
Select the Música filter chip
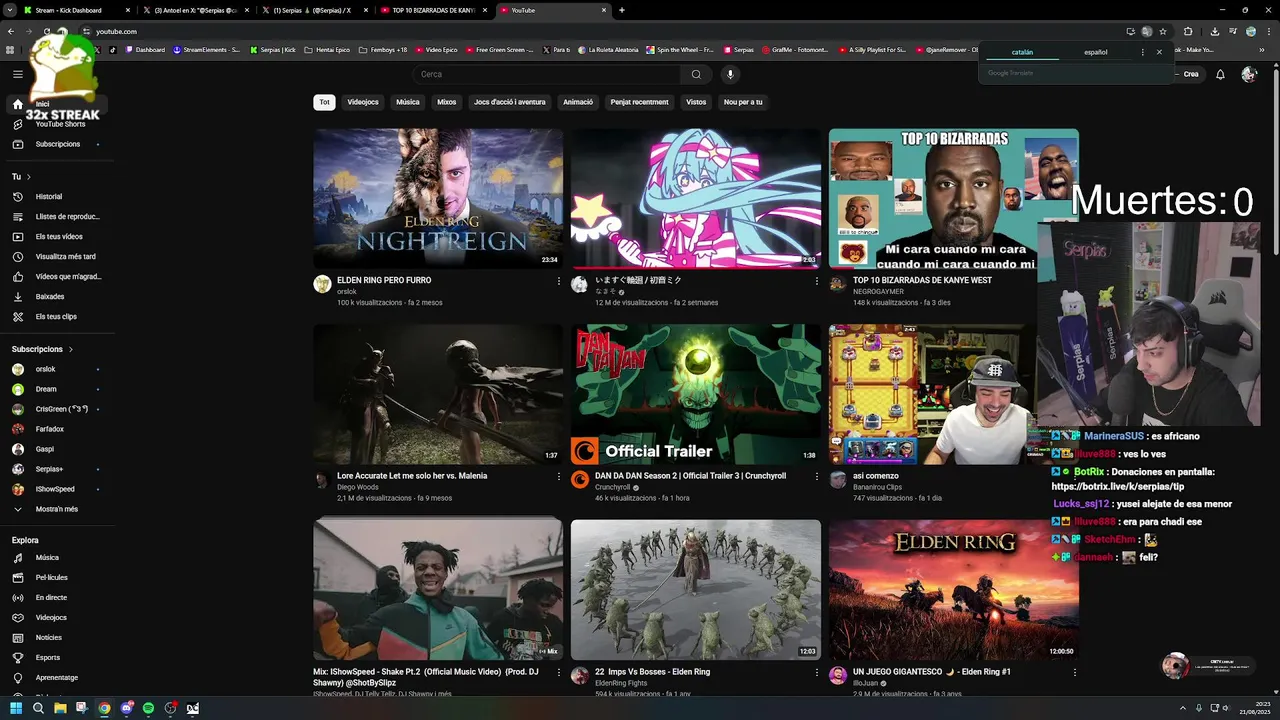pyautogui.click(x=408, y=102)
